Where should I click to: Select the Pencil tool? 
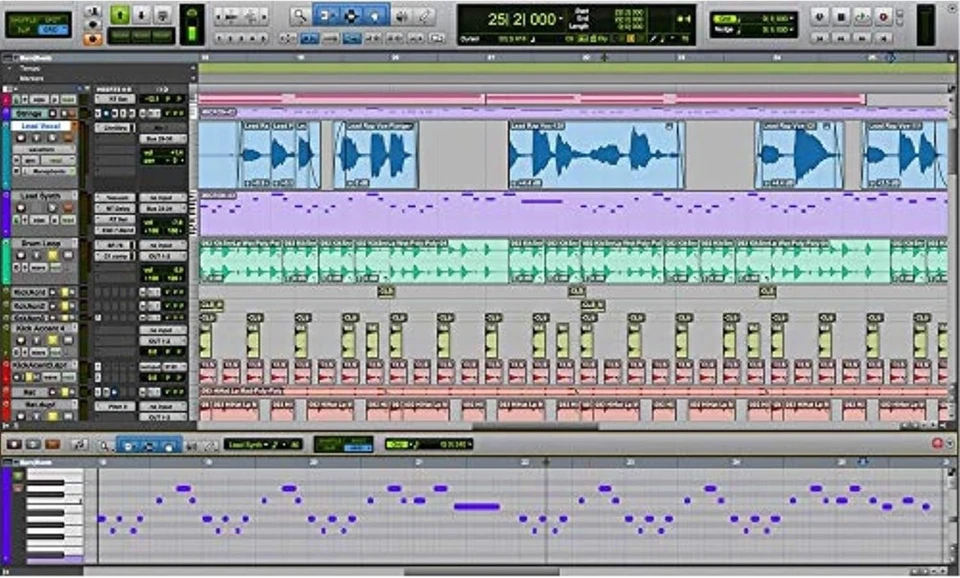tap(424, 15)
